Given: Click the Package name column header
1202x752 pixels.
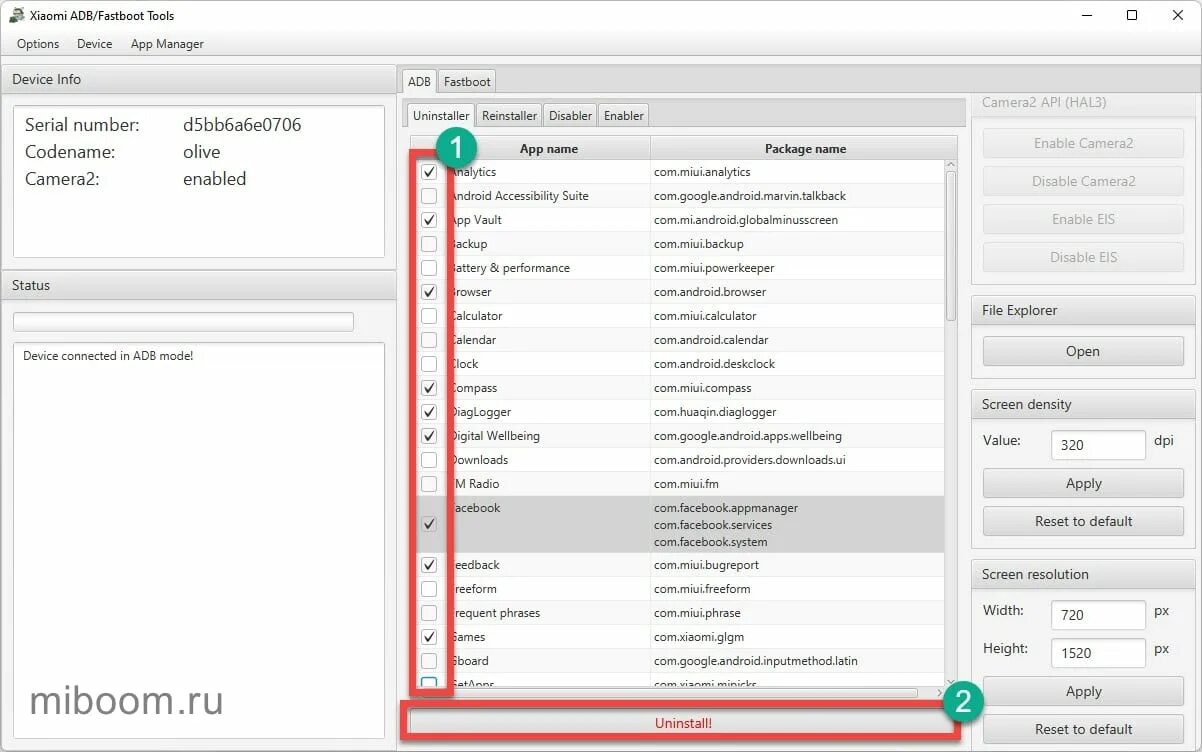Looking at the screenshot, I should click(804, 149).
